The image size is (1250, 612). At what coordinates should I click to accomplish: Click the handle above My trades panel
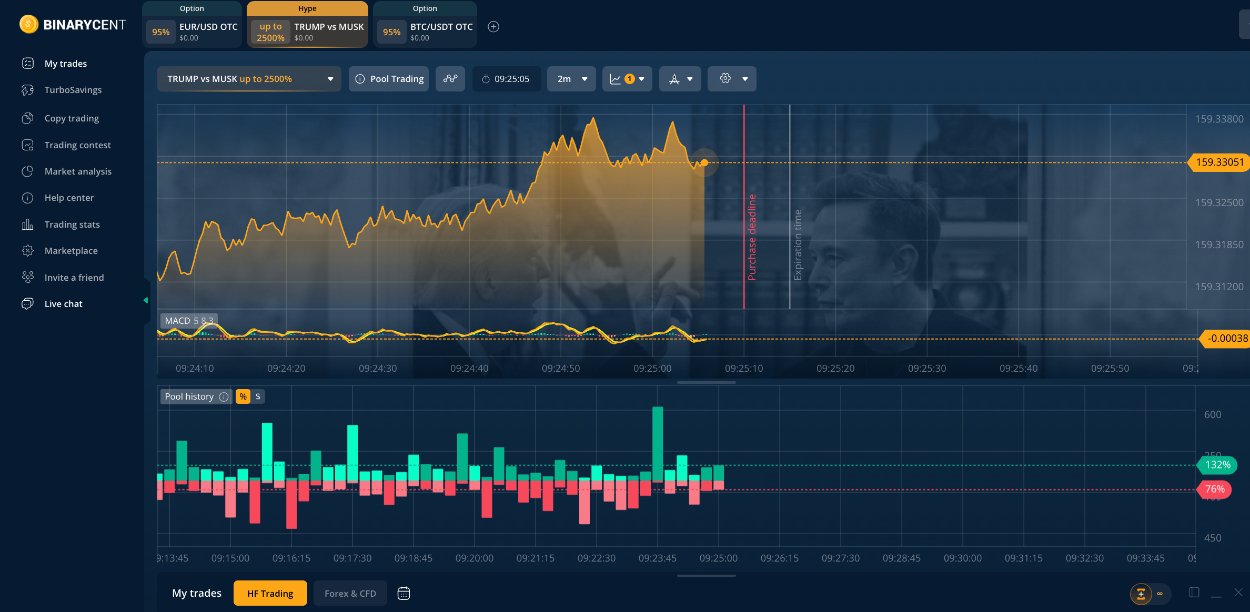(706, 575)
